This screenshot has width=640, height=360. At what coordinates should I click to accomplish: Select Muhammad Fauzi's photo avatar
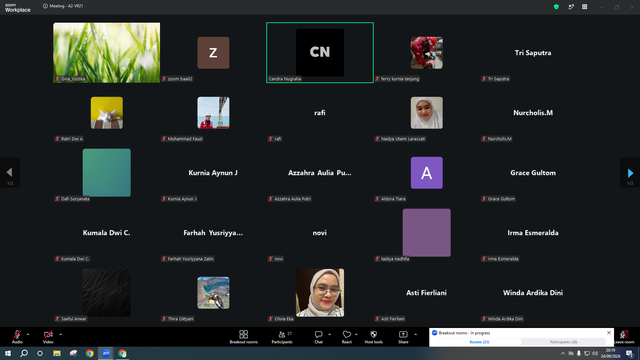pos(213,113)
